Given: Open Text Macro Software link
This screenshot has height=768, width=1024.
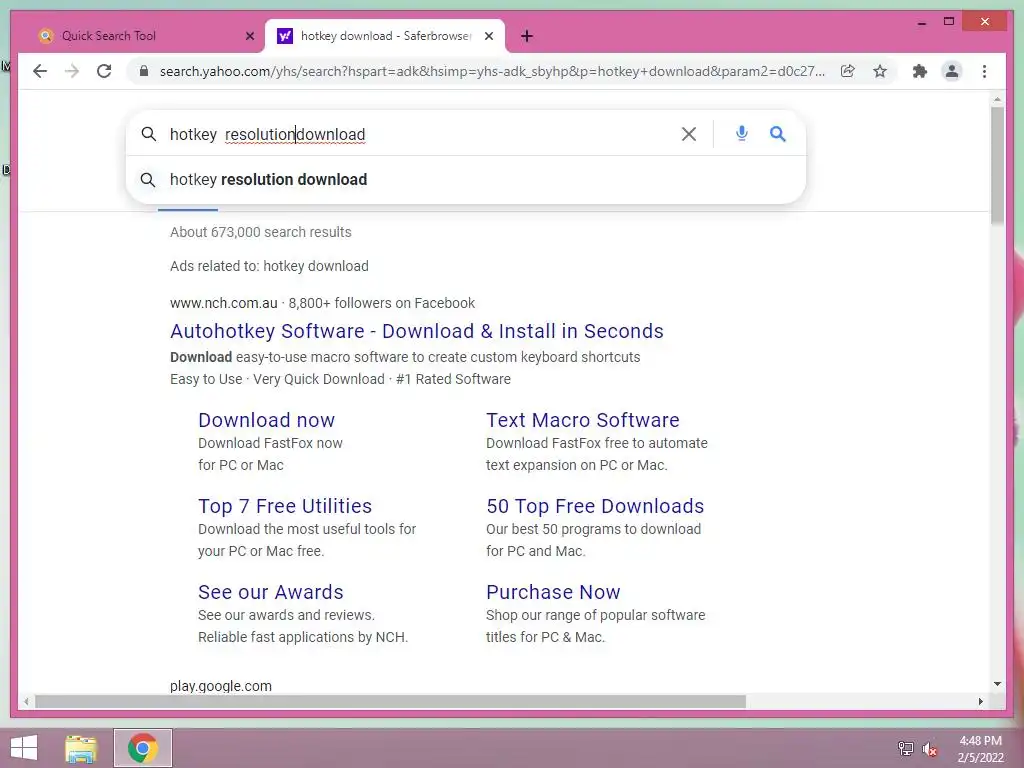Looking at the screenshot, I should pos(583,420).
